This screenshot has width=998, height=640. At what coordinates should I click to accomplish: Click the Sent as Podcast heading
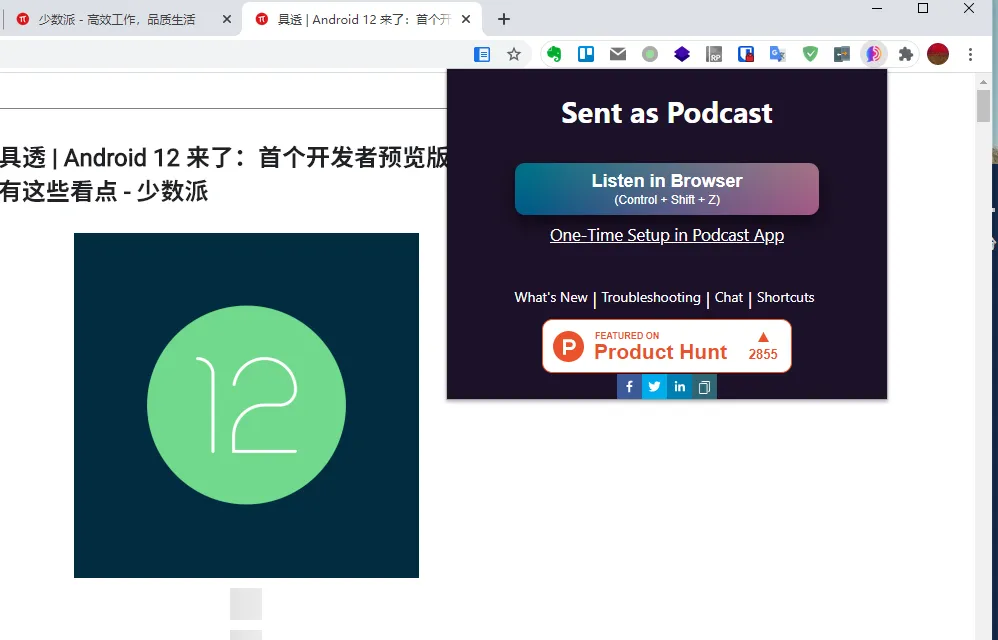click(666, 113)
